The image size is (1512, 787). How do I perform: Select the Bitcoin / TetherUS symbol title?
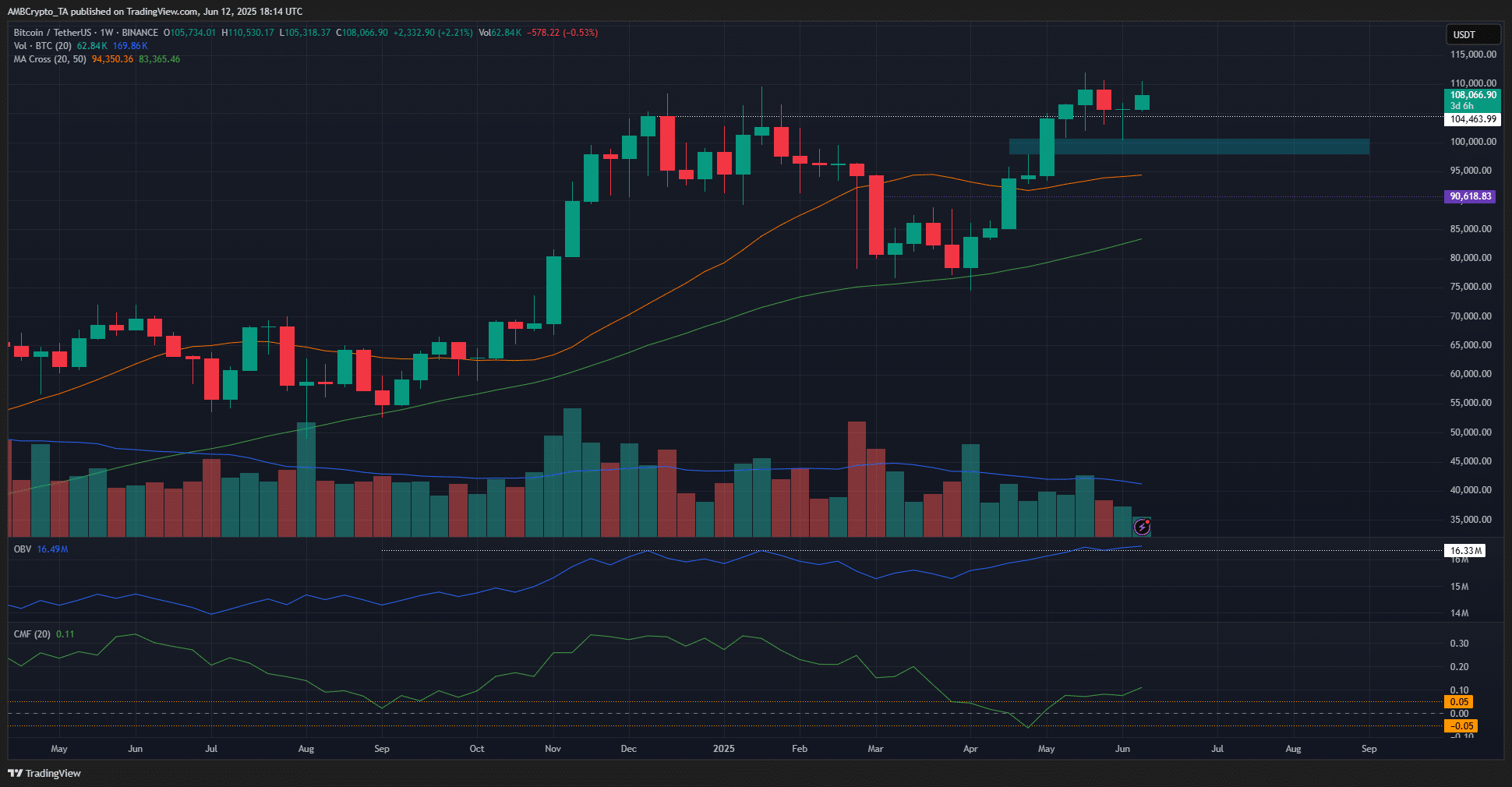tap(52, 33)
